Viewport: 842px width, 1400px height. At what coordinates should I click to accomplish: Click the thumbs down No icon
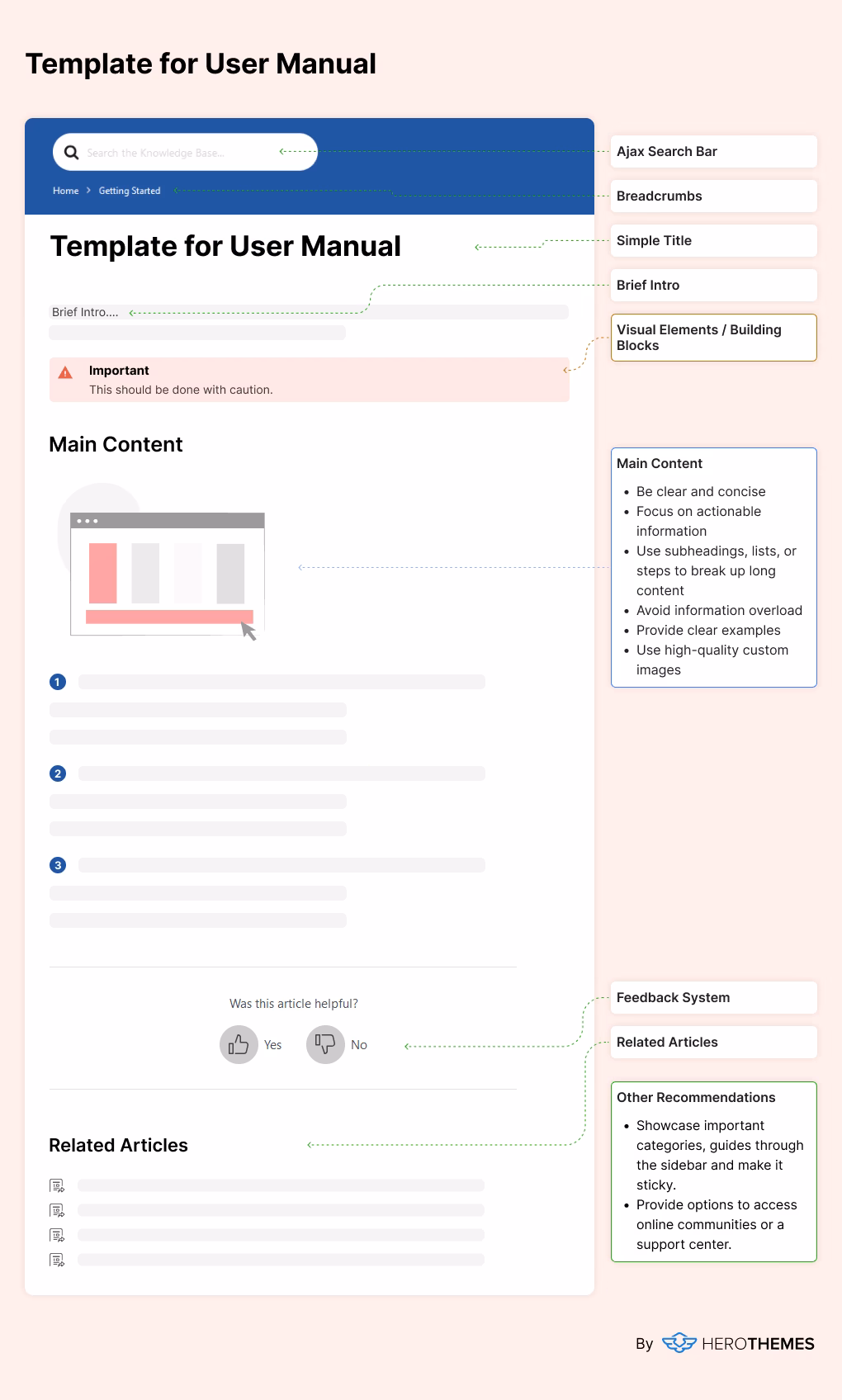pyautogui.click(x=325, y=1044)
